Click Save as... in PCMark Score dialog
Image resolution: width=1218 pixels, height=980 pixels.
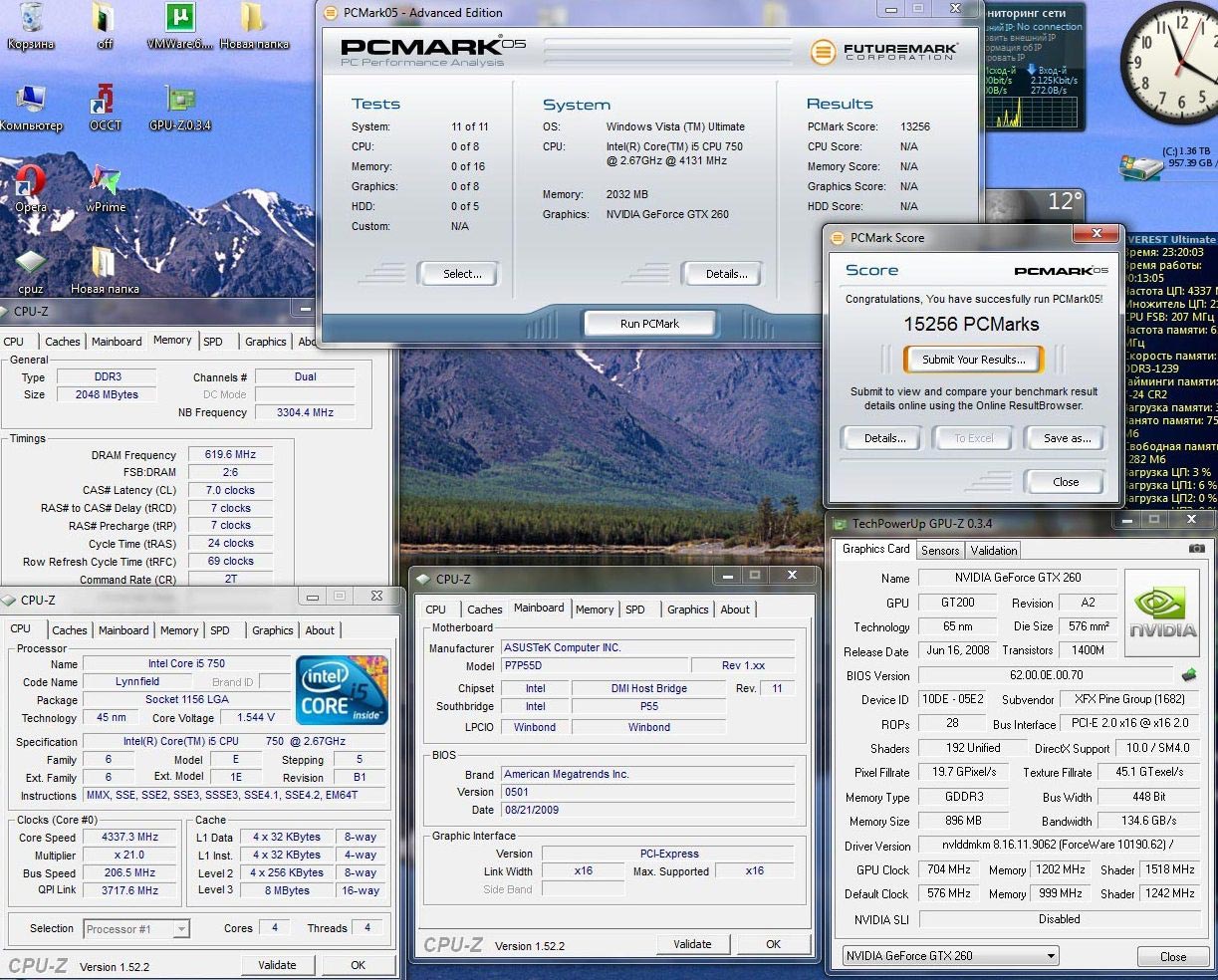[x=1067, y=438]
